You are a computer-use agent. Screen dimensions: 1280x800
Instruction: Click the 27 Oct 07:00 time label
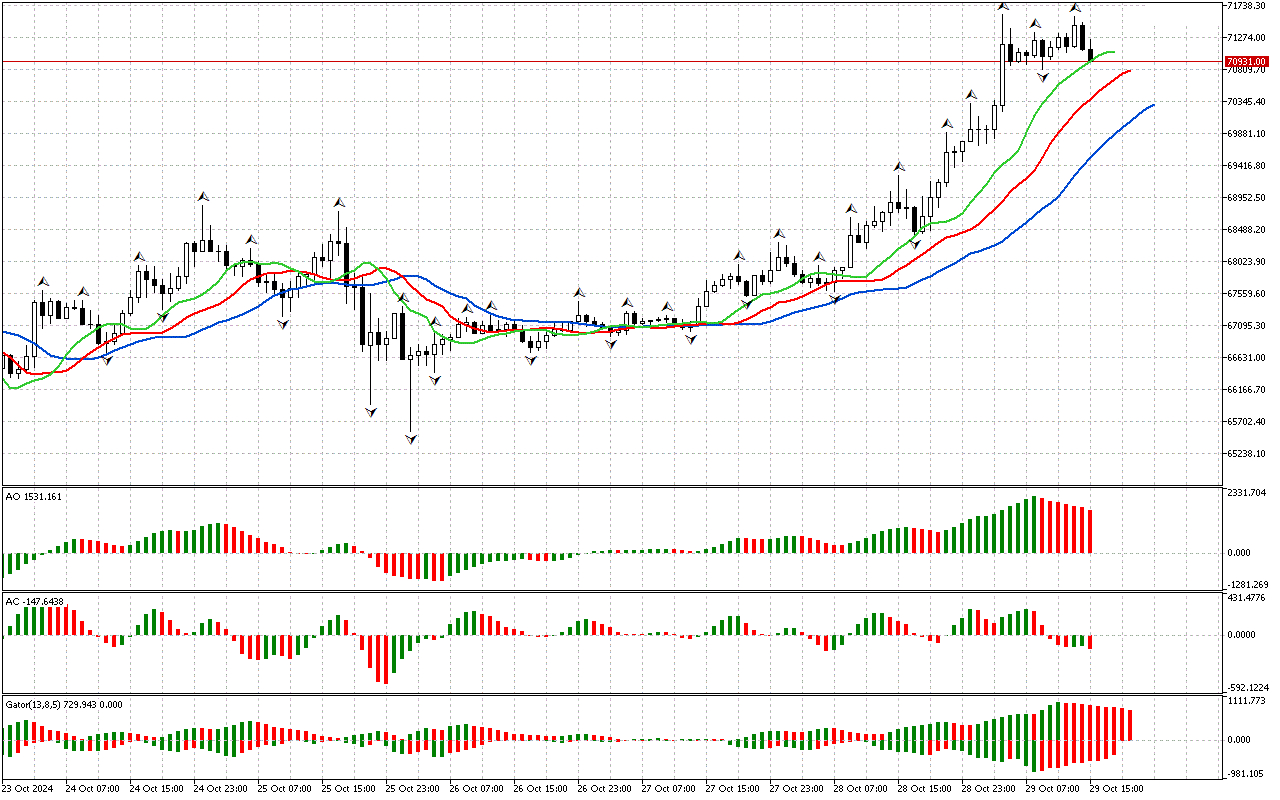(x=669, y=789)
